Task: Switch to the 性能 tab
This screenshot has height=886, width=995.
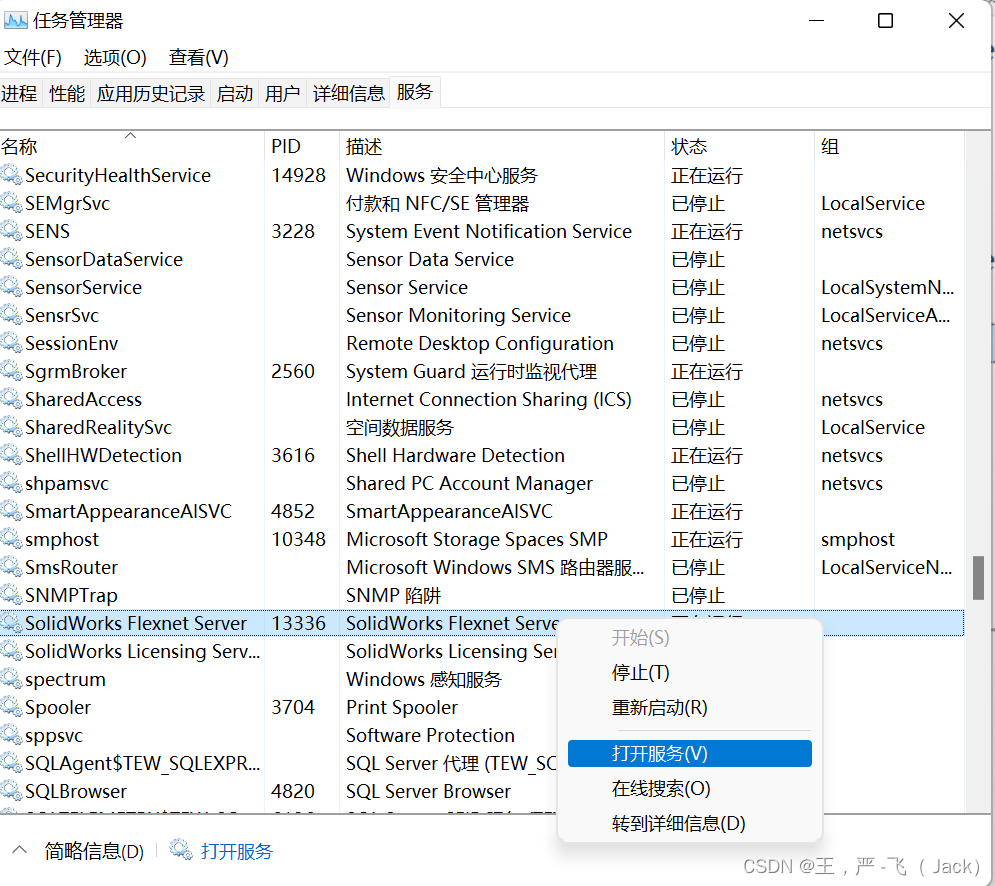Action: [67, 94]
